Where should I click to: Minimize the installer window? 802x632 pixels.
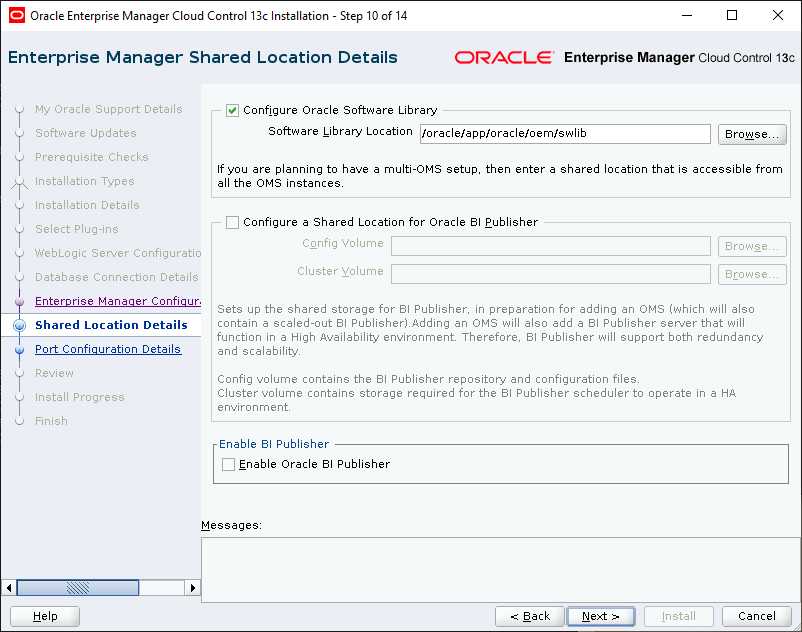click(x=687, y=15)
